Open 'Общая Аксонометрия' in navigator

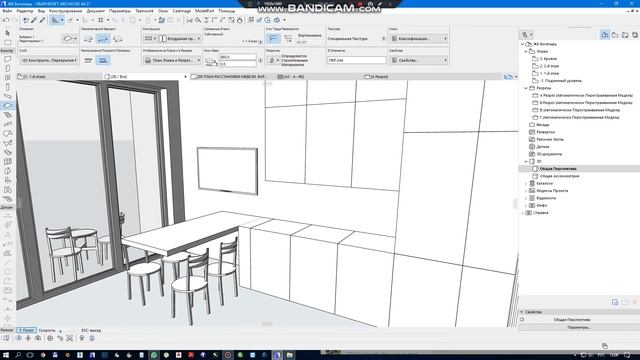[x=559, y=176]
